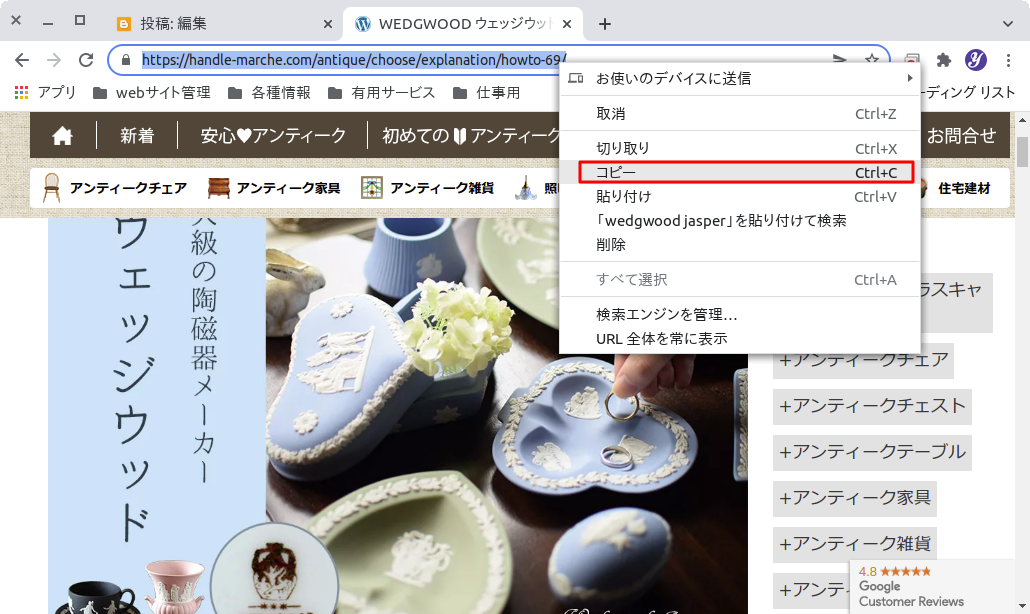Screen dimensions: 1030x614
Task: Open 初めてのアンティーク navigation link
Action: 470,136
